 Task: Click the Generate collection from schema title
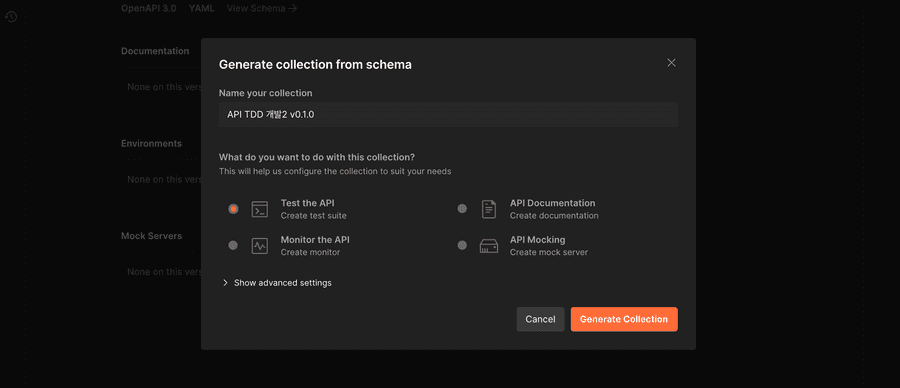[x=315, y=65]
